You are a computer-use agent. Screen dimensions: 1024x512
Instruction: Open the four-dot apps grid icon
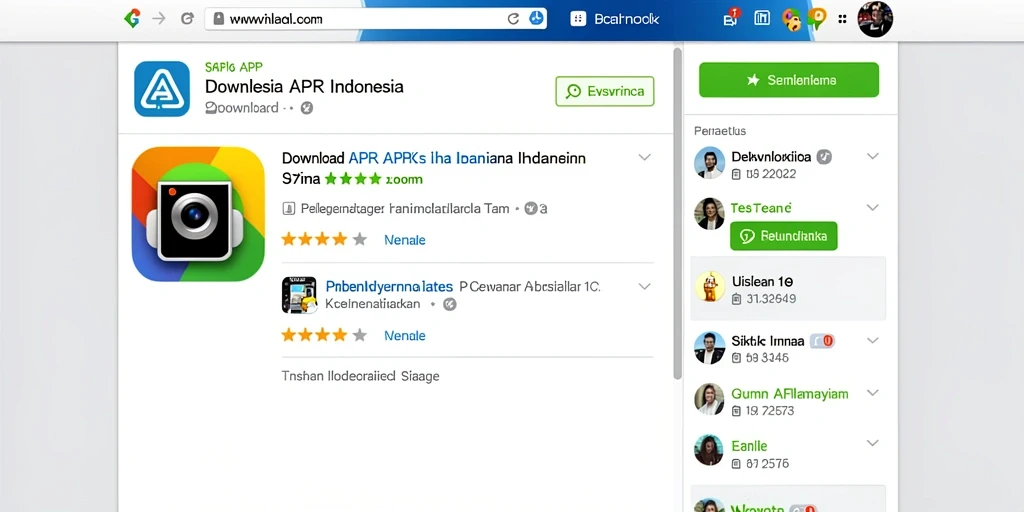point(842,19)
